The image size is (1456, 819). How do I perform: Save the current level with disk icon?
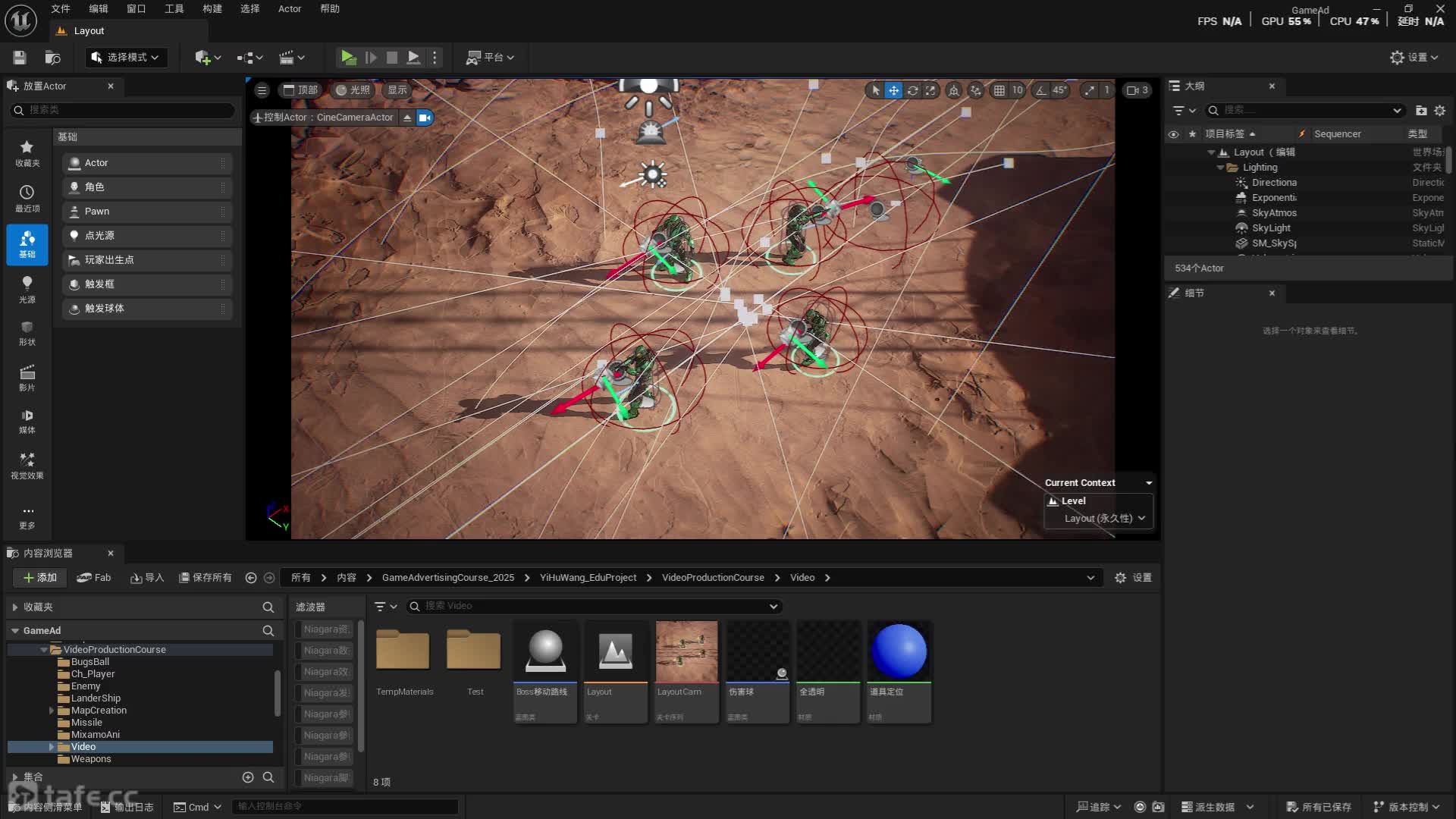point(20,57)
